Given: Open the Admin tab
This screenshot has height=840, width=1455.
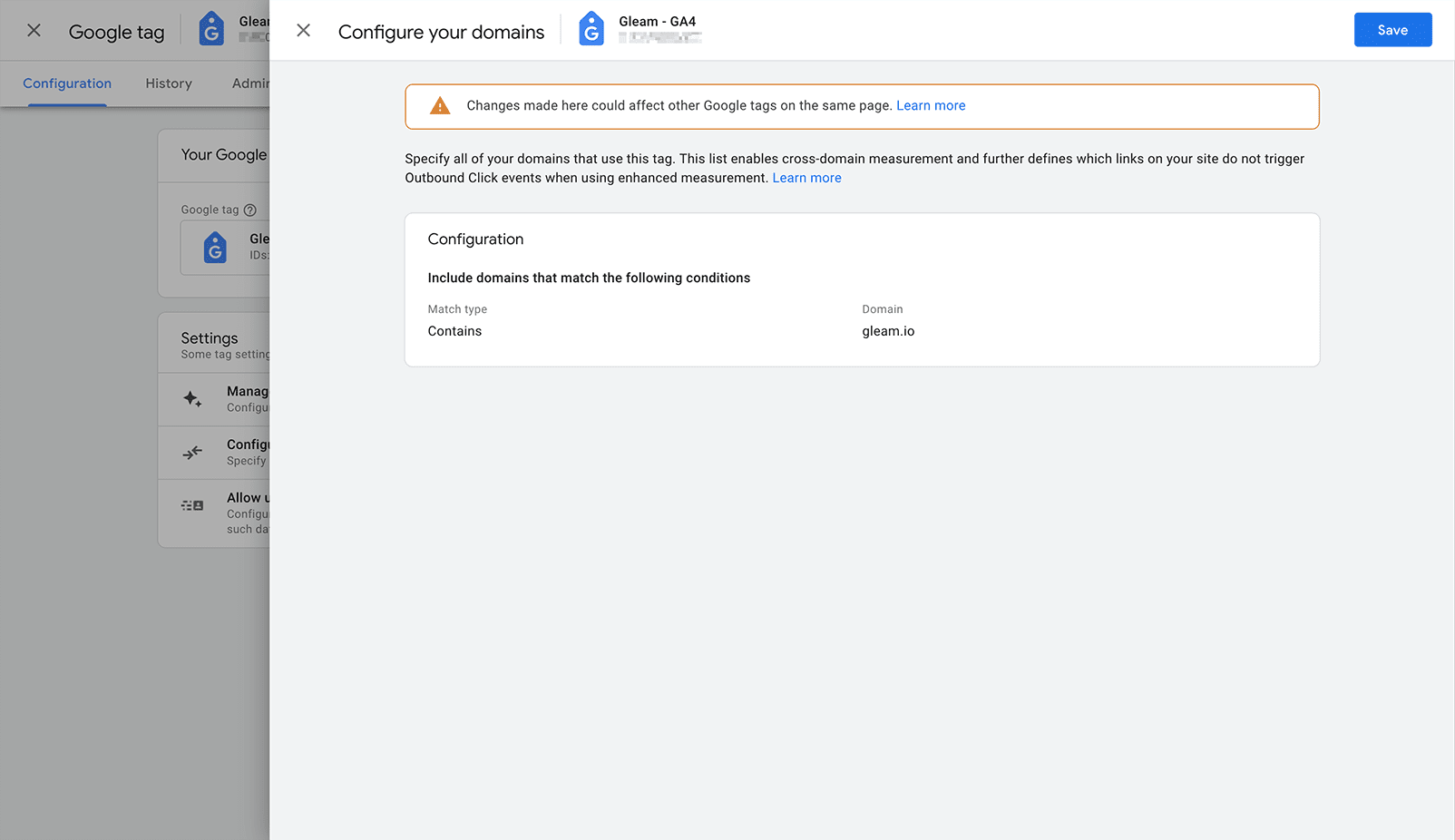Looking at the screenshot, I should point(251,83).
